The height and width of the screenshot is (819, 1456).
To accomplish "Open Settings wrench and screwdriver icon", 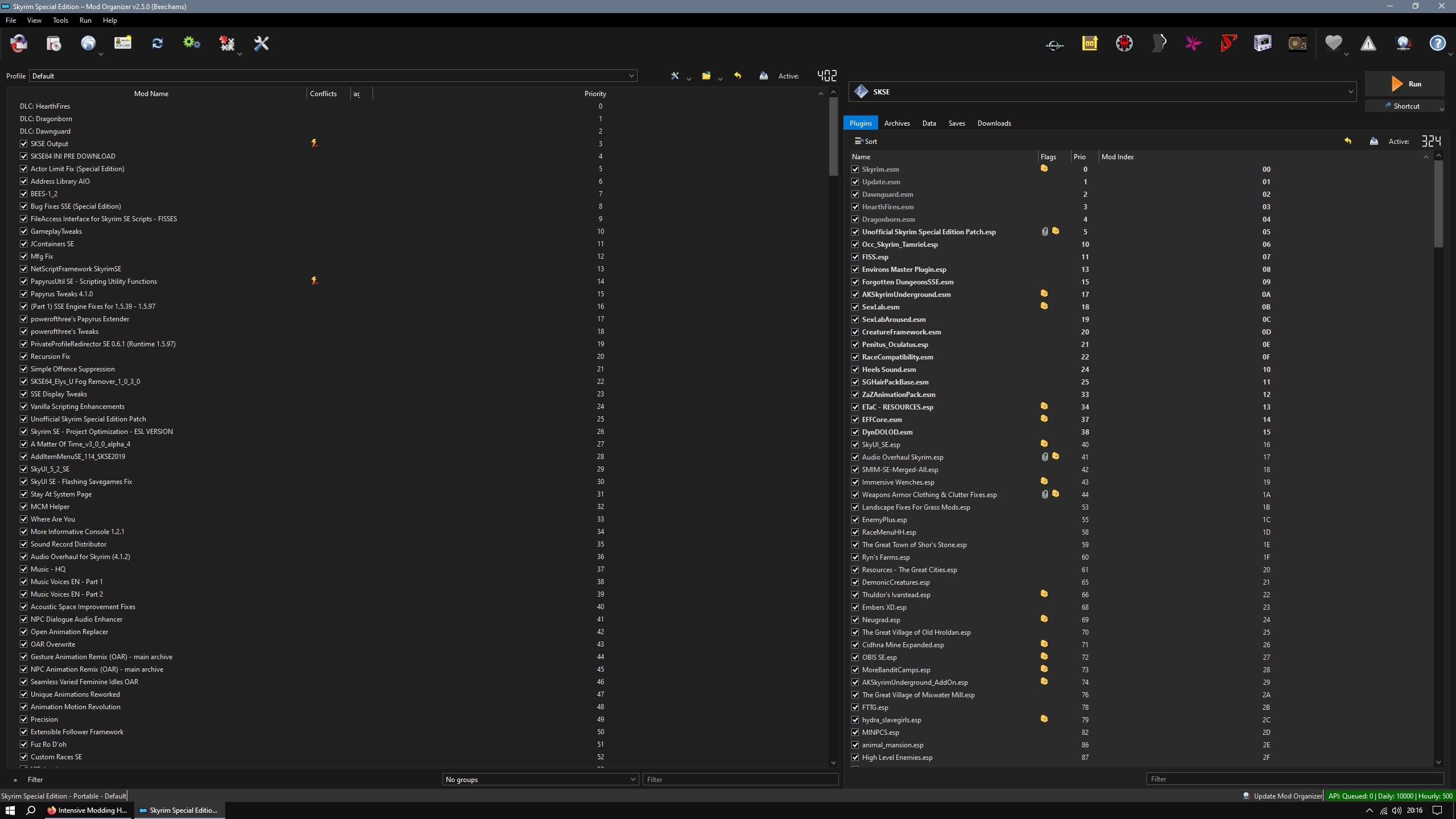I will (261, 43).
